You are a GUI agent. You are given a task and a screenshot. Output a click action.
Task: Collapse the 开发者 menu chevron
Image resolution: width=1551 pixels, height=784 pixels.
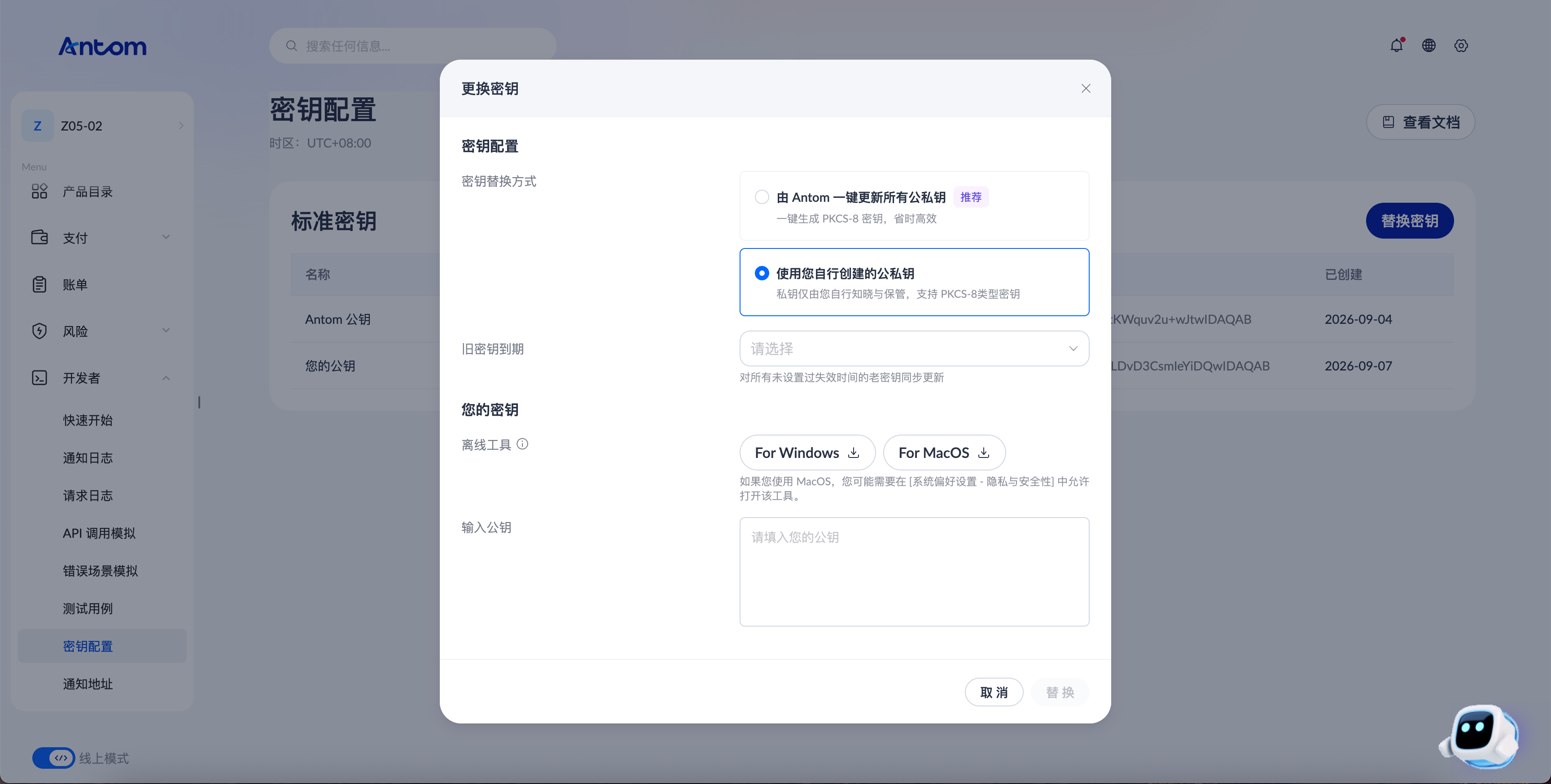[166, 378]
